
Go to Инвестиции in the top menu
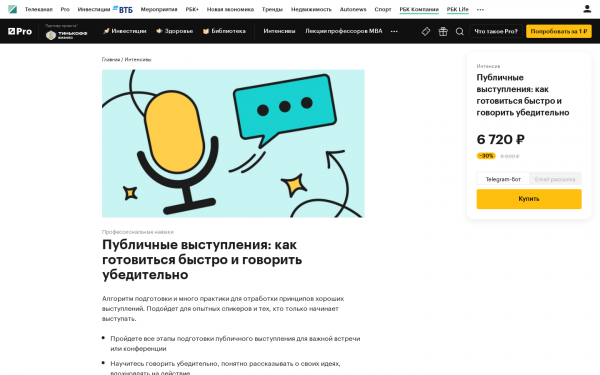coord(94,9)
